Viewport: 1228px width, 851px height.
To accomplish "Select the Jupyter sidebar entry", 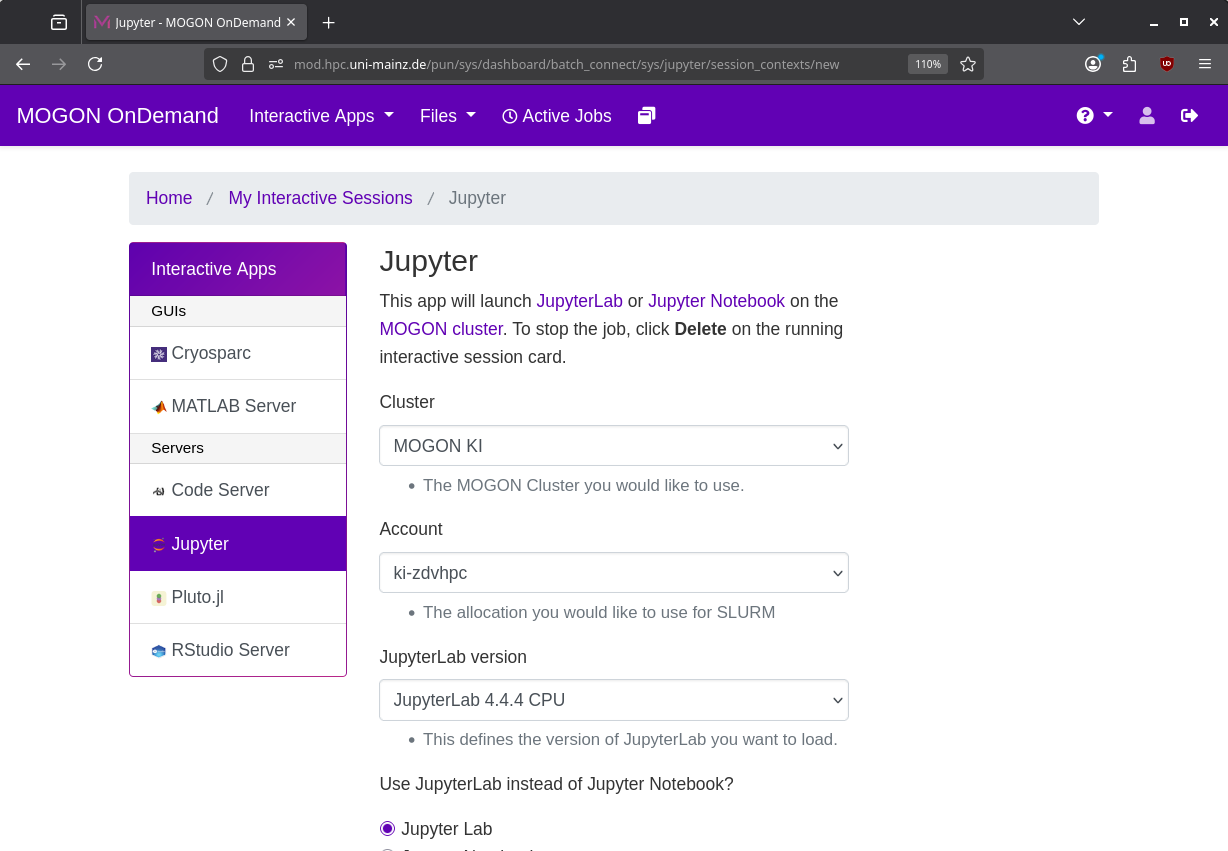I will (x=238, y=544).
